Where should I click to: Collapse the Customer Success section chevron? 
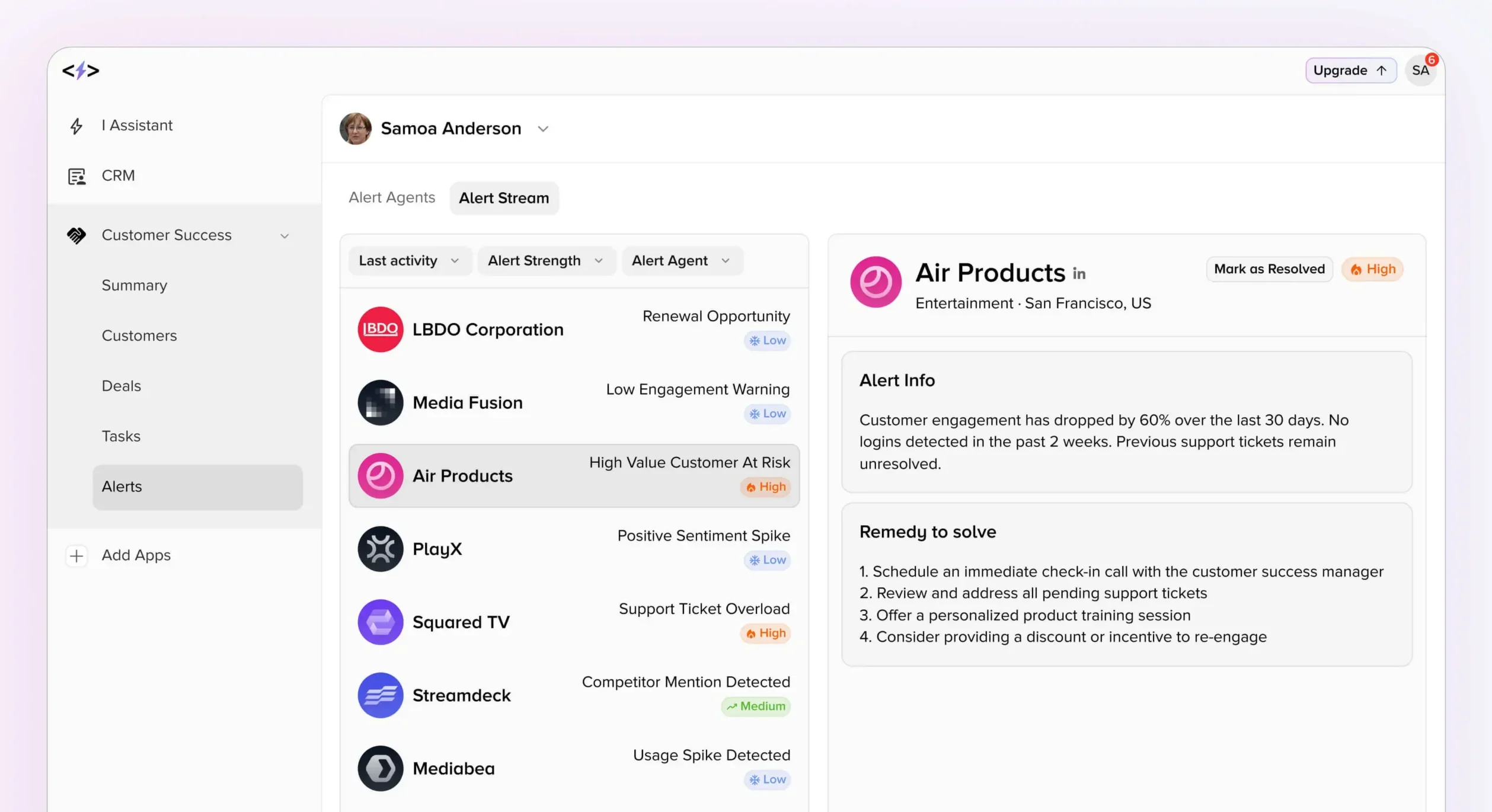coord(285,236)
